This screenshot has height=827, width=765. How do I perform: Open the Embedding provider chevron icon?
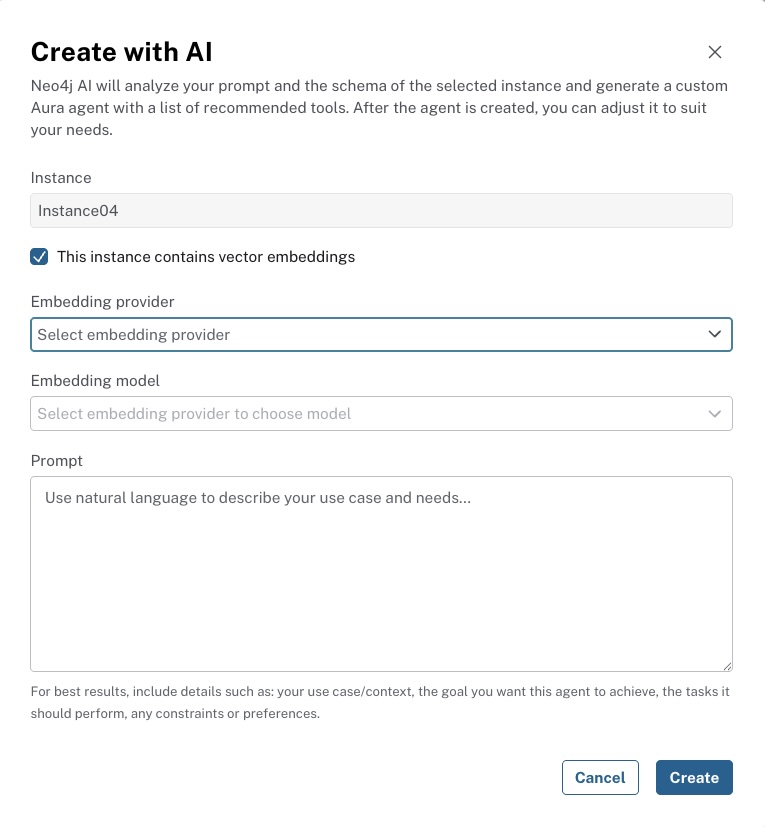click(714, 334)
